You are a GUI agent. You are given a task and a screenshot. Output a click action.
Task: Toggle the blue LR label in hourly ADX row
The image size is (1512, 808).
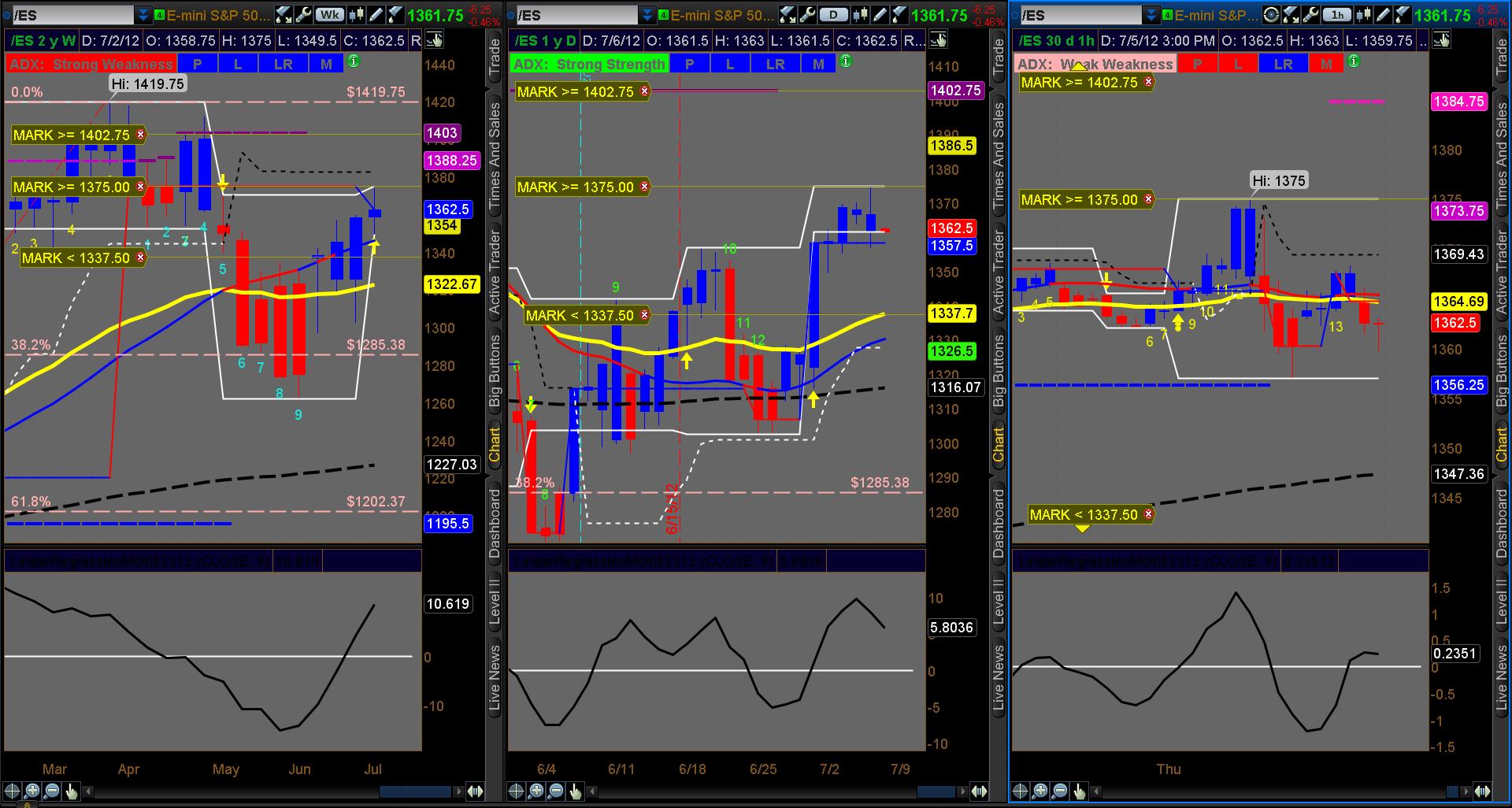click(x=1284, y=64)
